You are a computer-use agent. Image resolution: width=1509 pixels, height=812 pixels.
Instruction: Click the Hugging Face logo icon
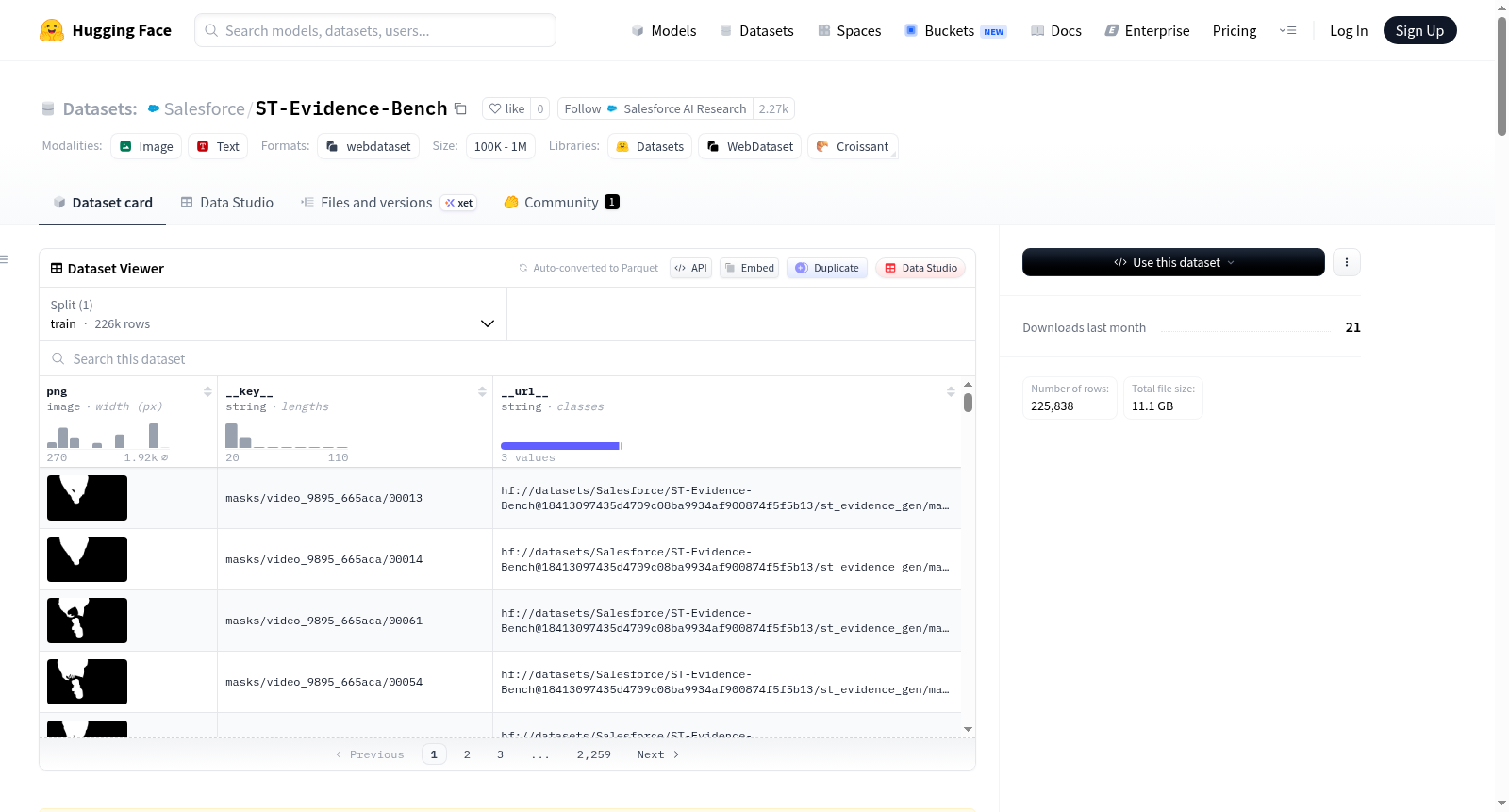pyautogui.click(x=52, y=30)
